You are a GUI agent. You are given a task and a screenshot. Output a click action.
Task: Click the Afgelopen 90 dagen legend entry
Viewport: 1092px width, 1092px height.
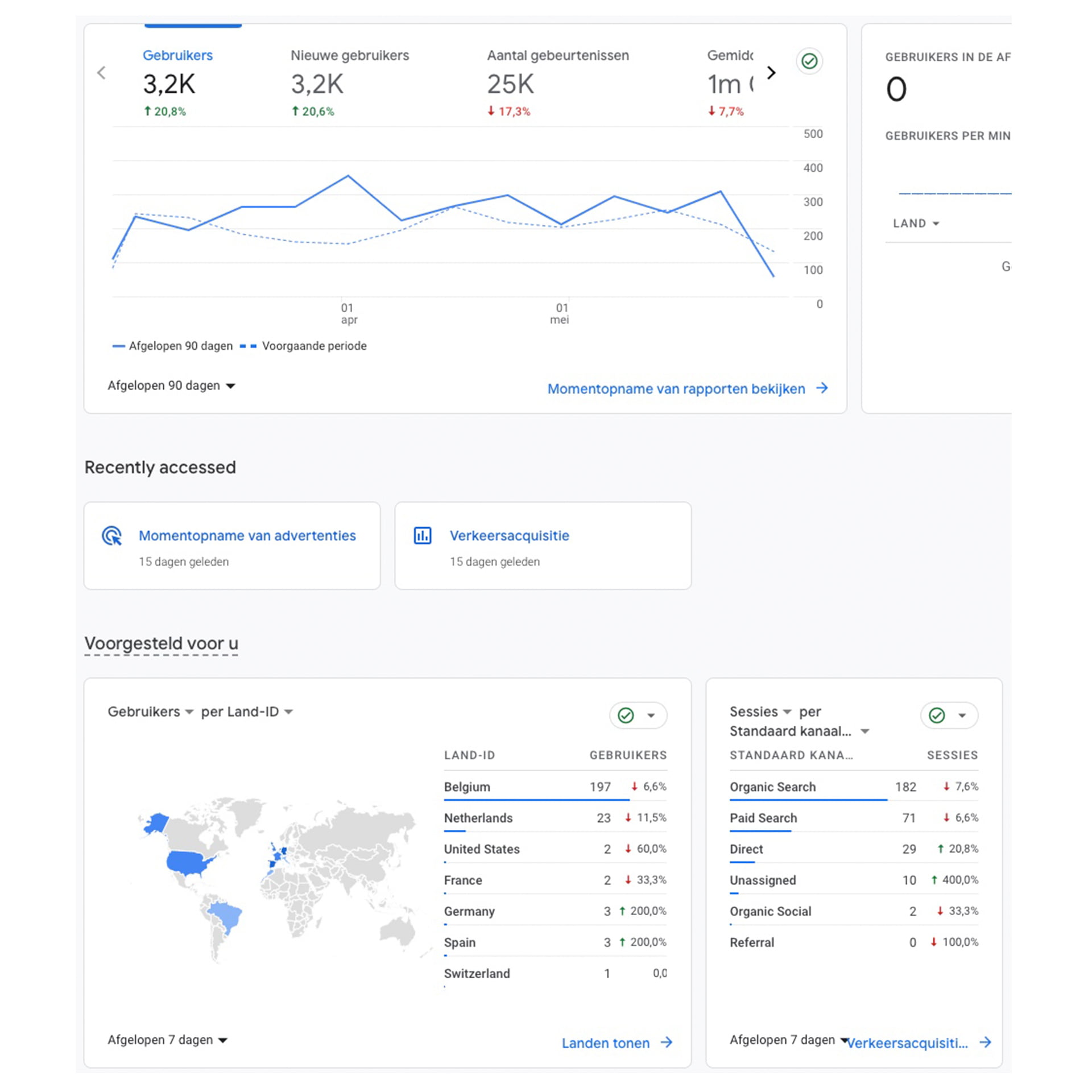173,346
